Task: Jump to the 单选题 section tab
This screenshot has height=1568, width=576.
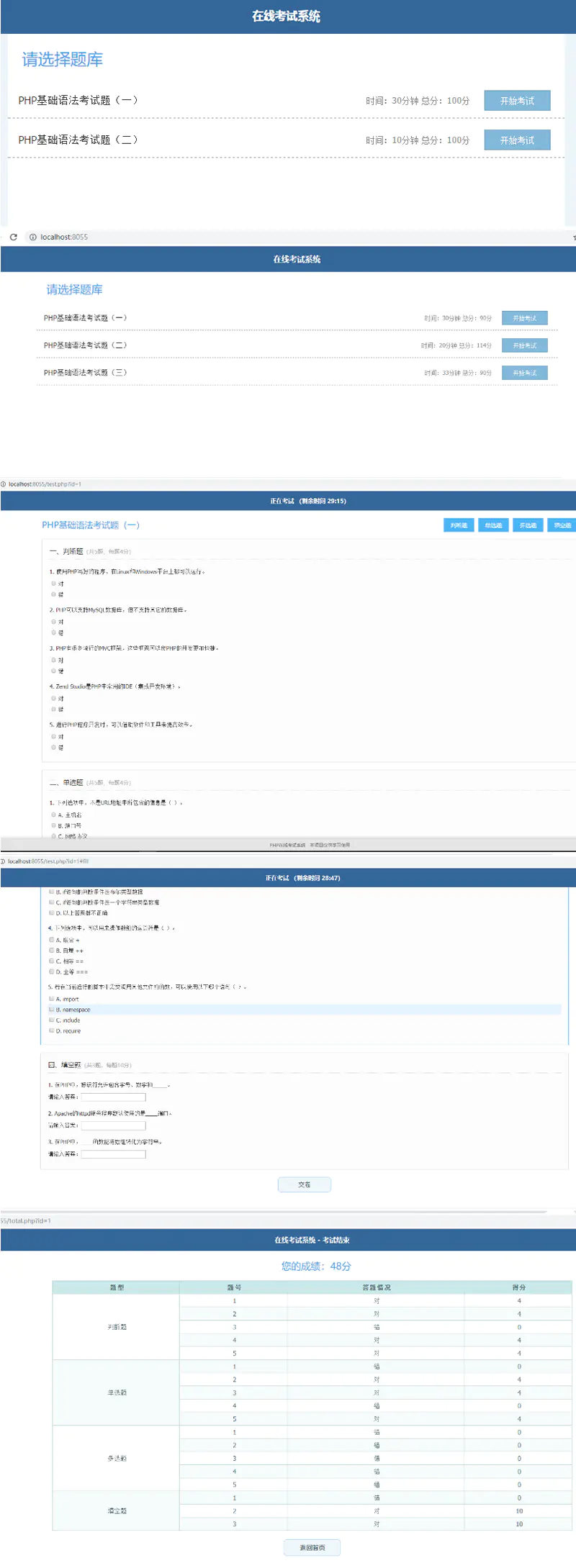Action: [493, 525]
